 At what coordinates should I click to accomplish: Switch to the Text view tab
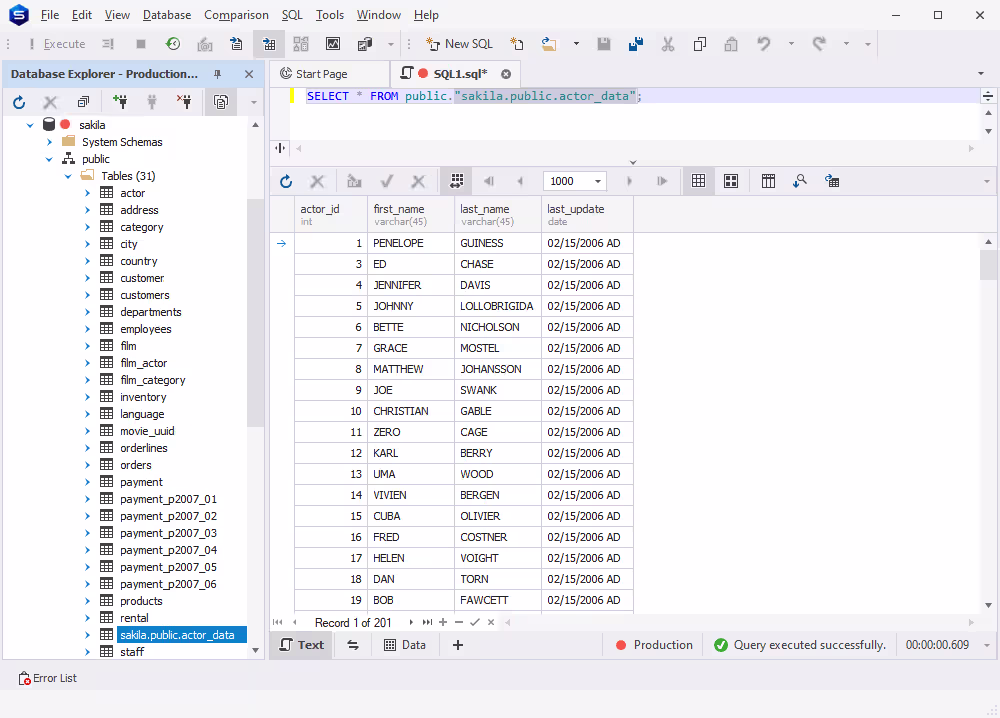(x=302, y=645)
